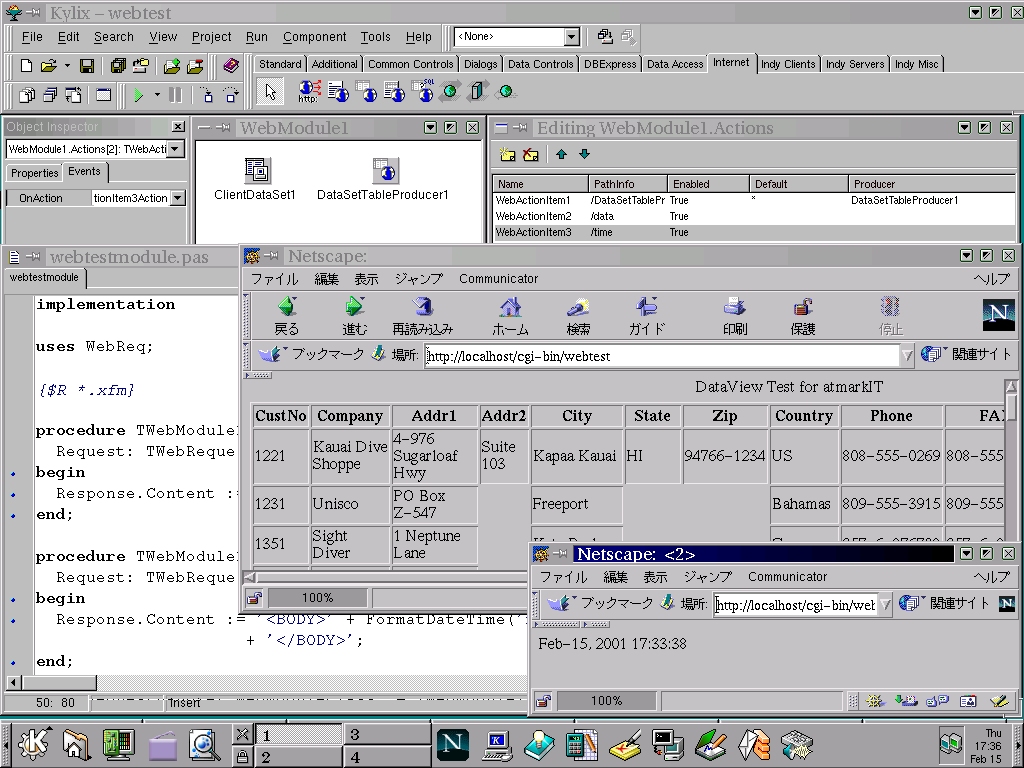Open the Component menu in Kylix
The width and height of the screenshot is (1024, 768).
315,37
